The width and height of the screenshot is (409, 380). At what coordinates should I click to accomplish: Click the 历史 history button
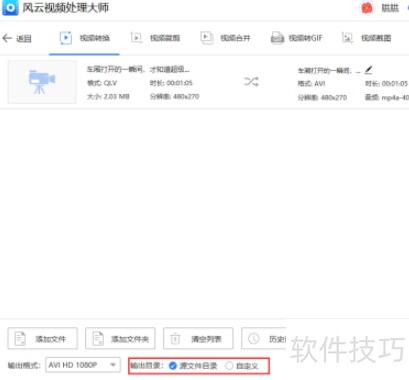tap(264, 339)
